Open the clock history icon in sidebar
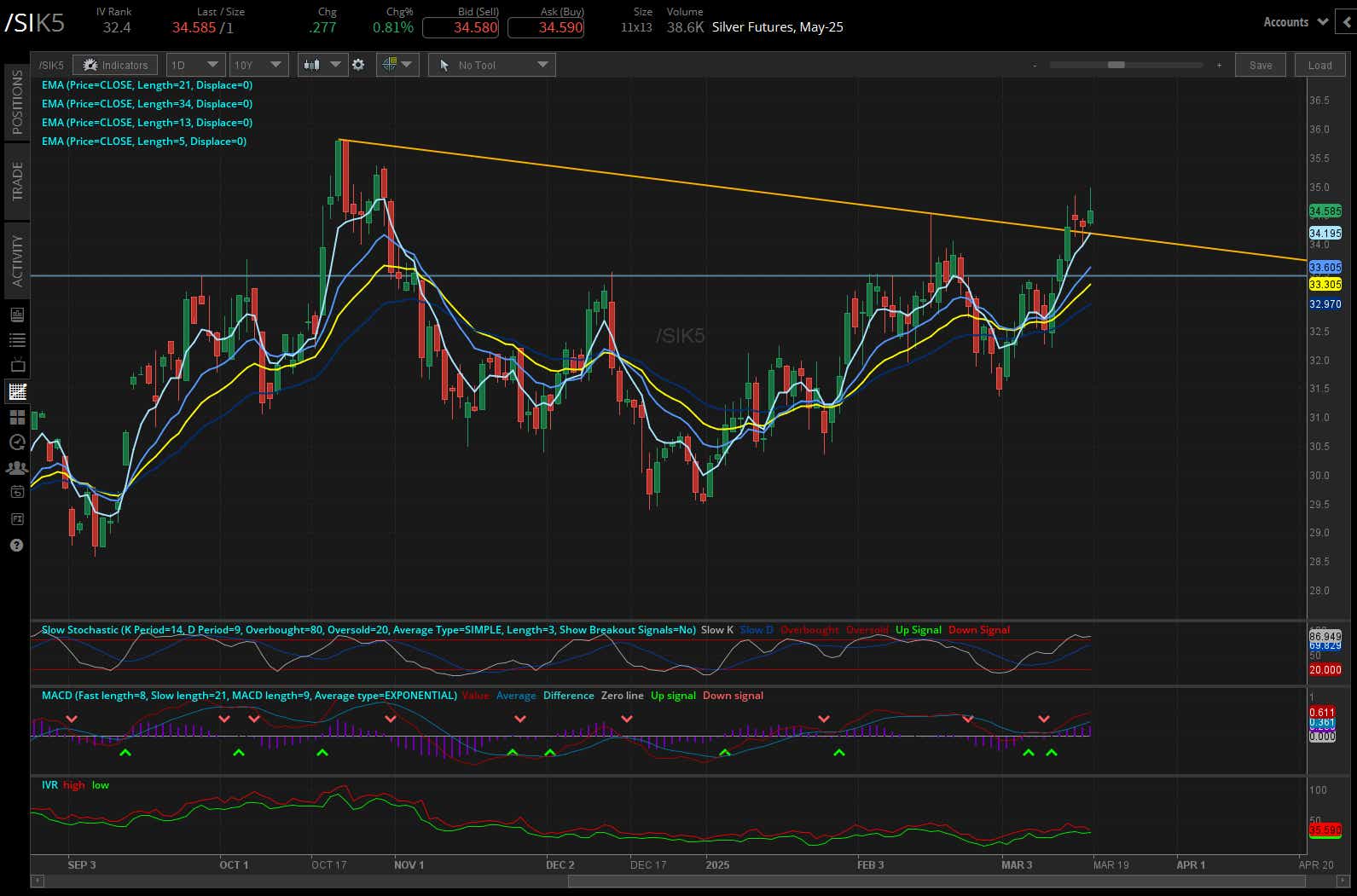This screenshot has height=896, width=1357. pyautogui.click(x=17, y=442)
